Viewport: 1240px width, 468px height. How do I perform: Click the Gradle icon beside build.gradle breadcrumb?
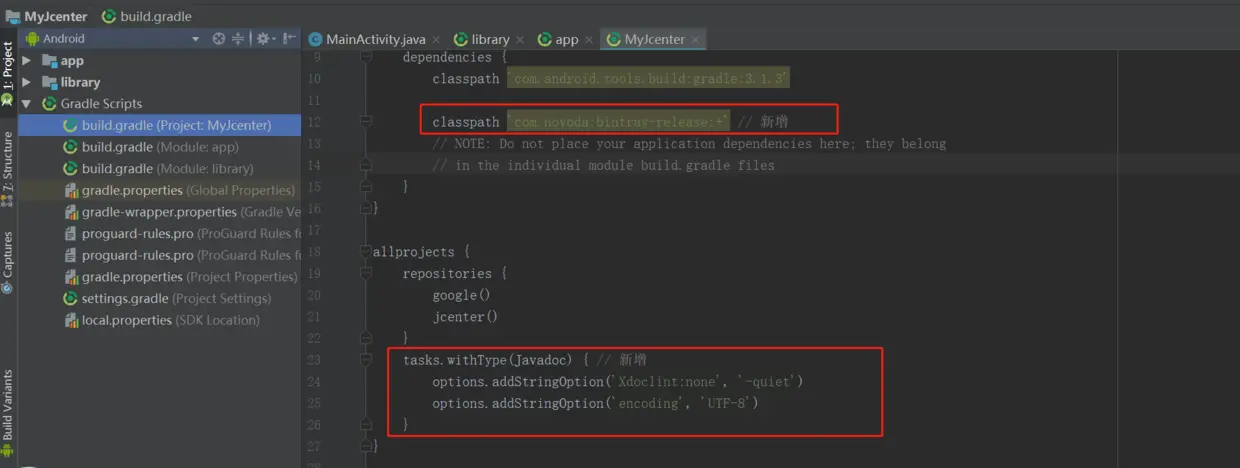click(x=108, y=16)
